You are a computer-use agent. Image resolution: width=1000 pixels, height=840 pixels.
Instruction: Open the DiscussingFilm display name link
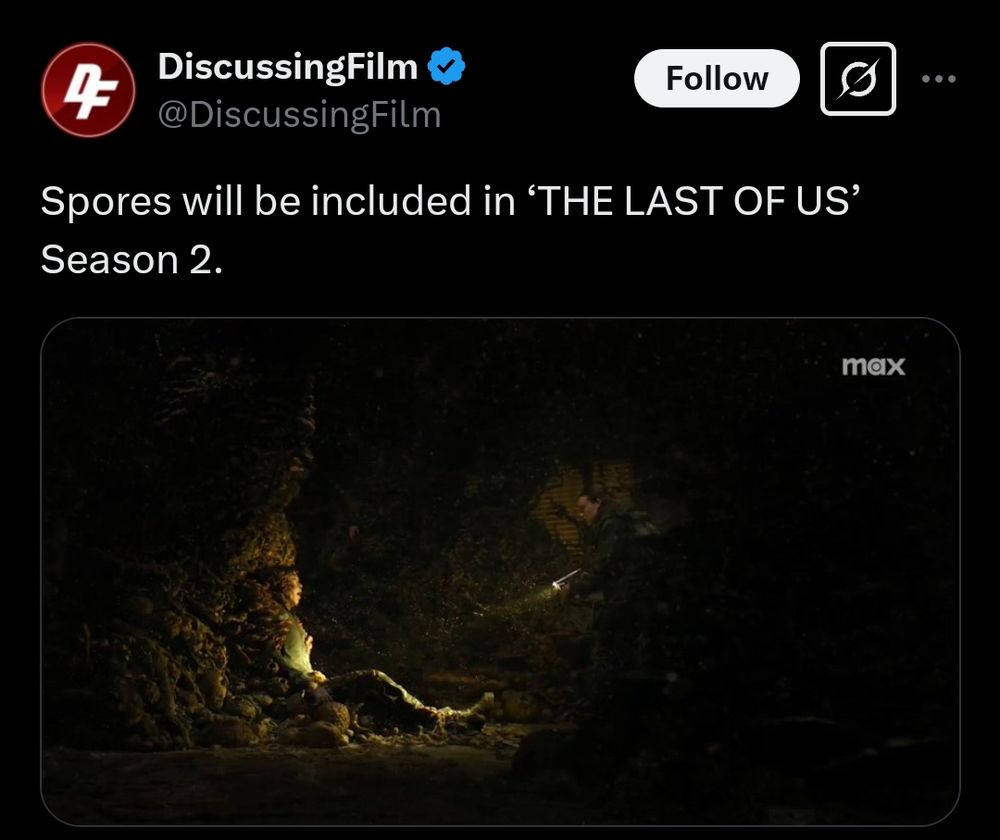click(288, 66)
